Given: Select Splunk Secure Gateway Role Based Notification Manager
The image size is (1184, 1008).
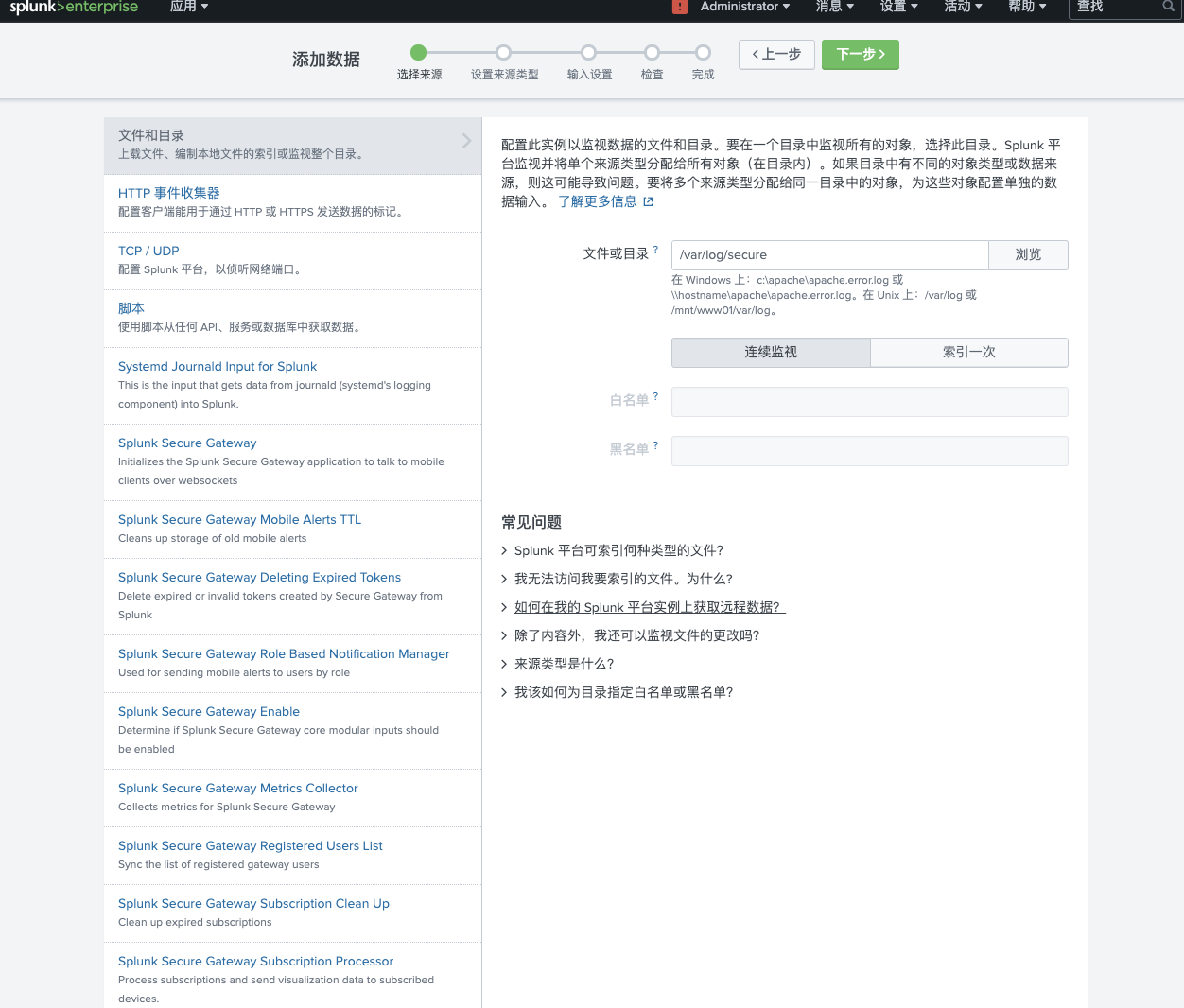Looking at the screenshot, I should click(x=293, y=664).
